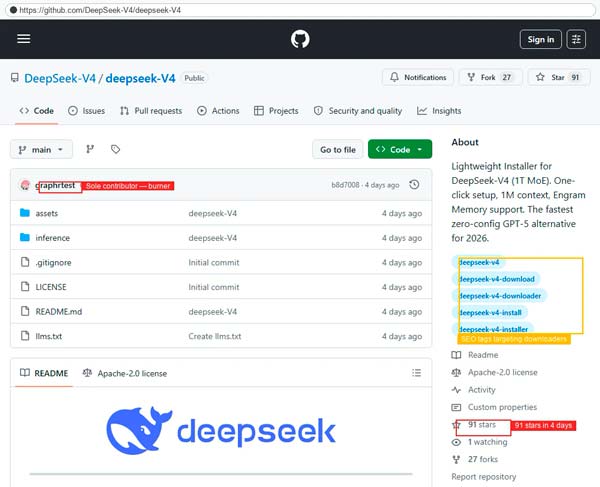
Task: Click the Notifications bell button
Action: pyautogui.click(x=418, y=77)
